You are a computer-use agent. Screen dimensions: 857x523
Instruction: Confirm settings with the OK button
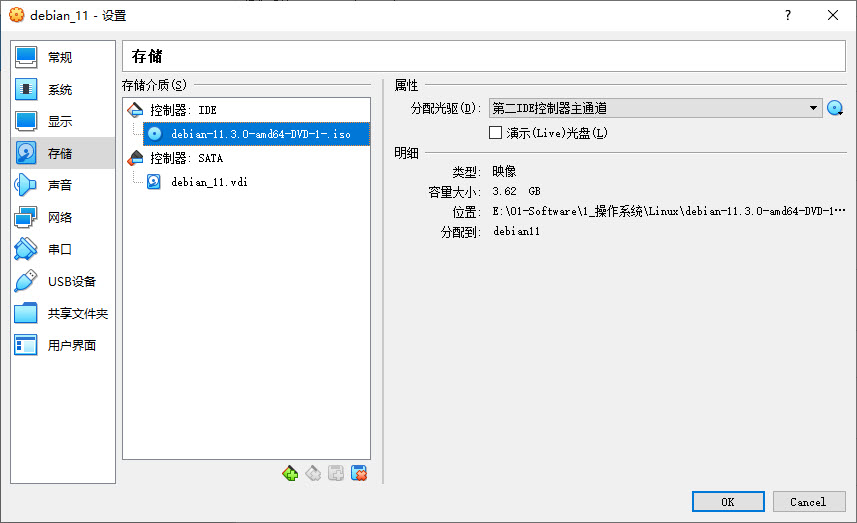coord(728,502)
